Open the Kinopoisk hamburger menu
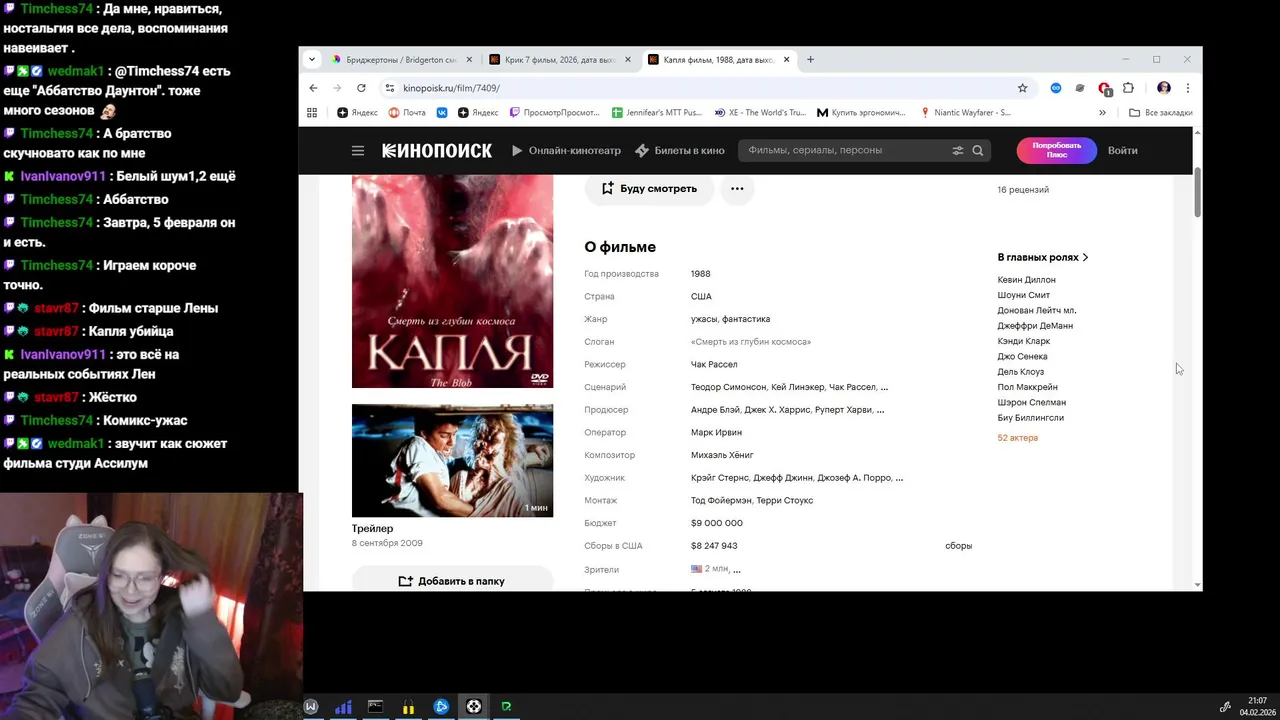The height and width of the screenshot is (720, 1280). [x=357, y=150]
